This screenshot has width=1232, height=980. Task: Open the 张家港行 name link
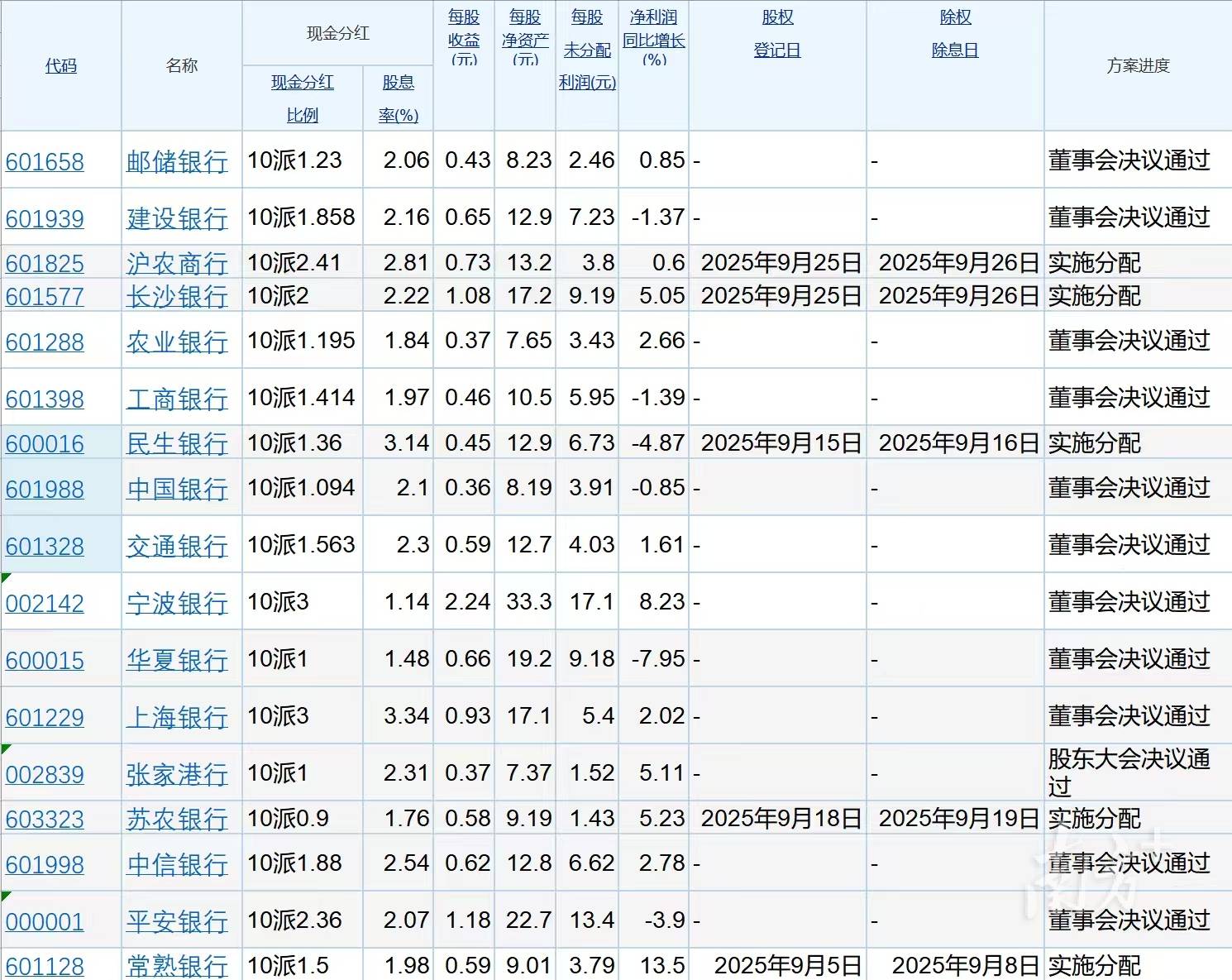[177, 774]
